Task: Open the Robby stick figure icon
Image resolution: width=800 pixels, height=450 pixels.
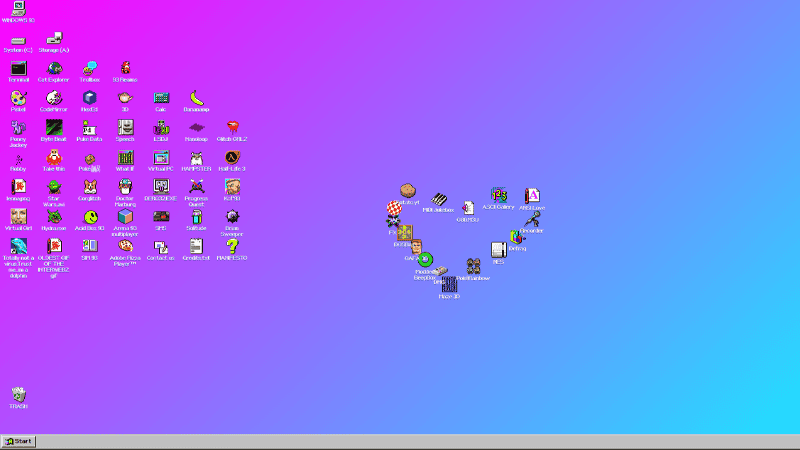Action: (18, 159)
